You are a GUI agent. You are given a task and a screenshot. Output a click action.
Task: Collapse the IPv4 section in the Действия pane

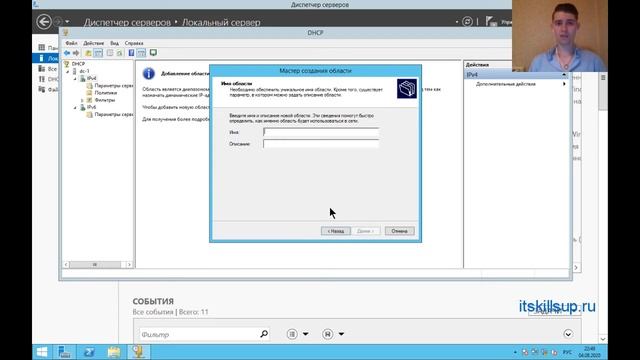tap(564, 75)
